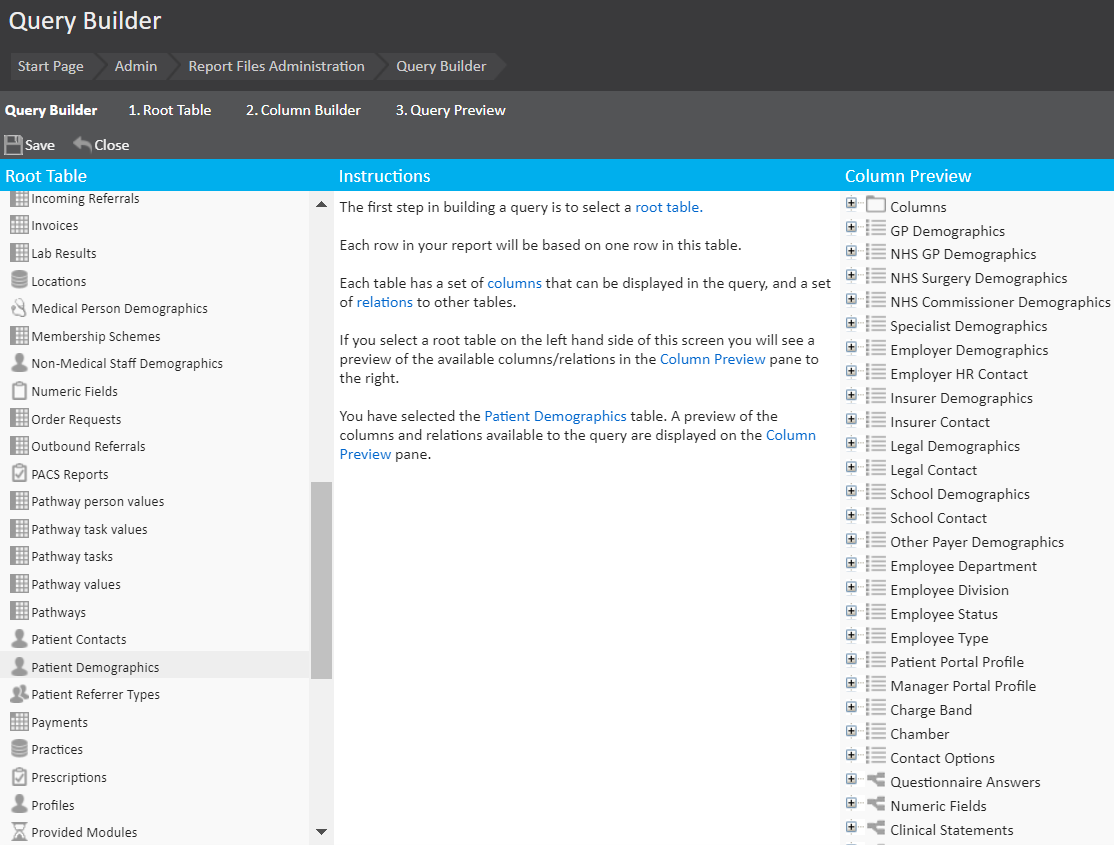
Task: Select Employer Demographics in Column Preview
Action: (x=969, y=350)
